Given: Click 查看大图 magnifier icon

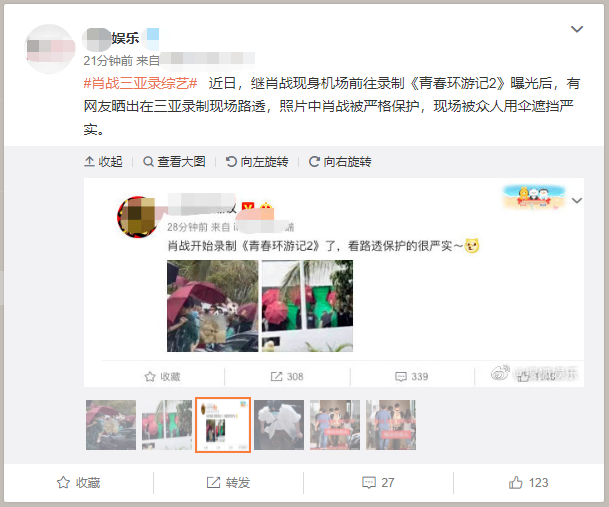Looking at the screenshot, I should coord(148,162).
